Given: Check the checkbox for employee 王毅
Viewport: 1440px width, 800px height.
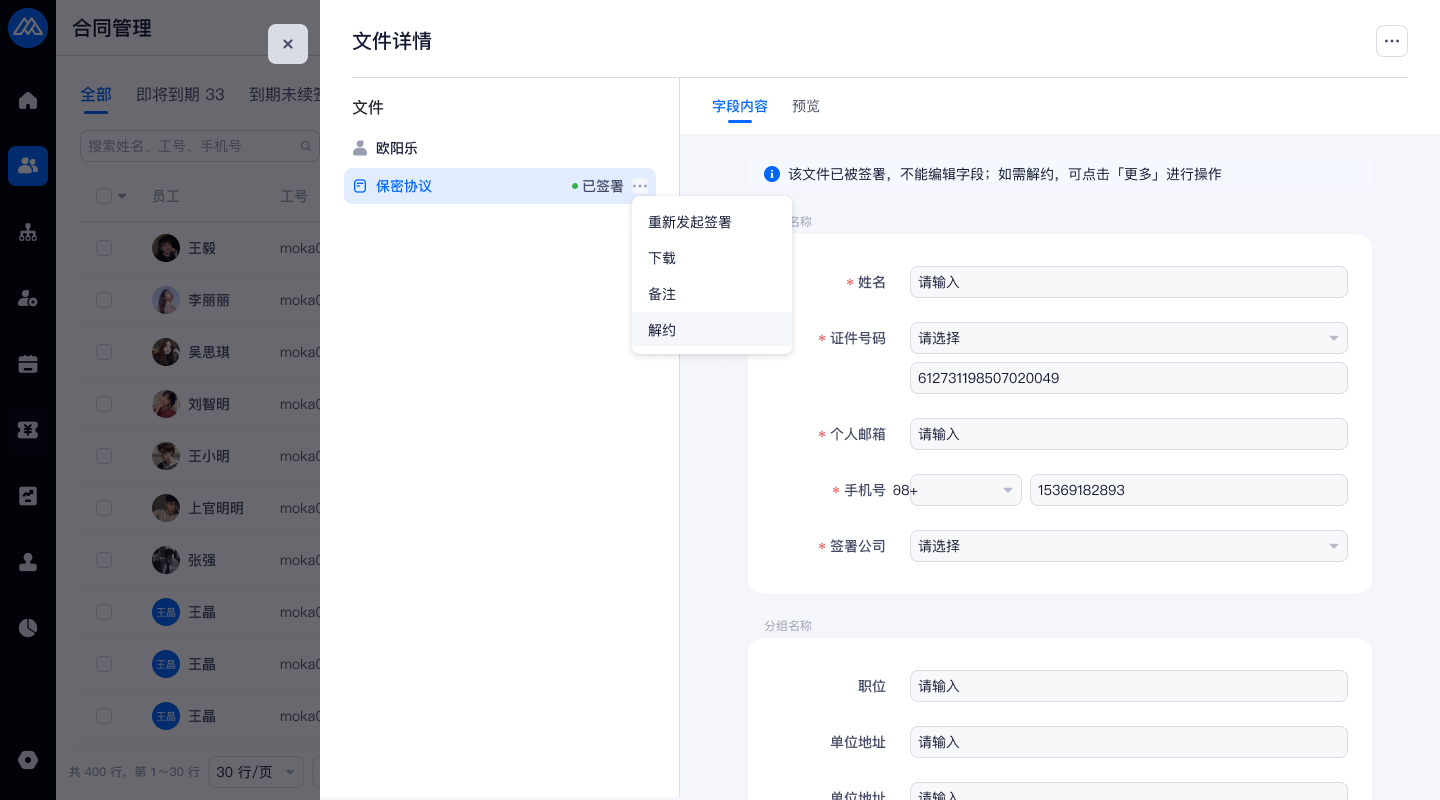Looking at the screenshot, I should click(104, 248).
